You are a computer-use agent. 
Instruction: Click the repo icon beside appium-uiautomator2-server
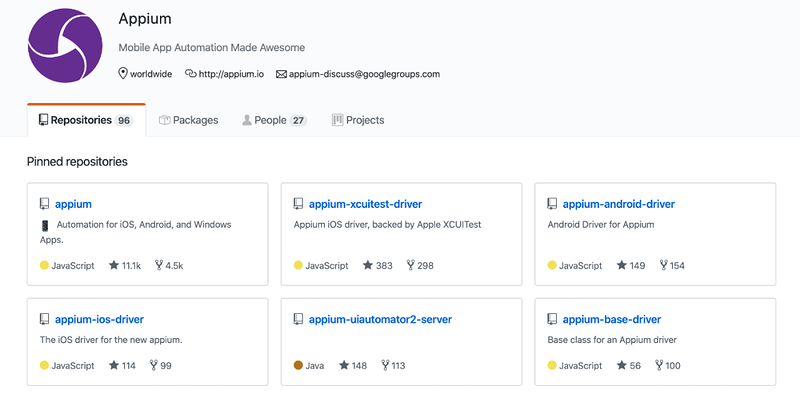pos(298,319)
